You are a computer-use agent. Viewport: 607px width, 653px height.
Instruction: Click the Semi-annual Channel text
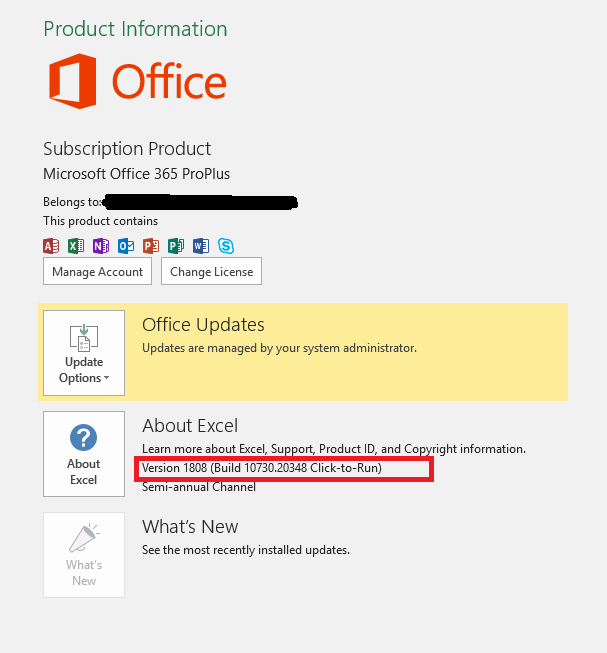coord(199,487)
